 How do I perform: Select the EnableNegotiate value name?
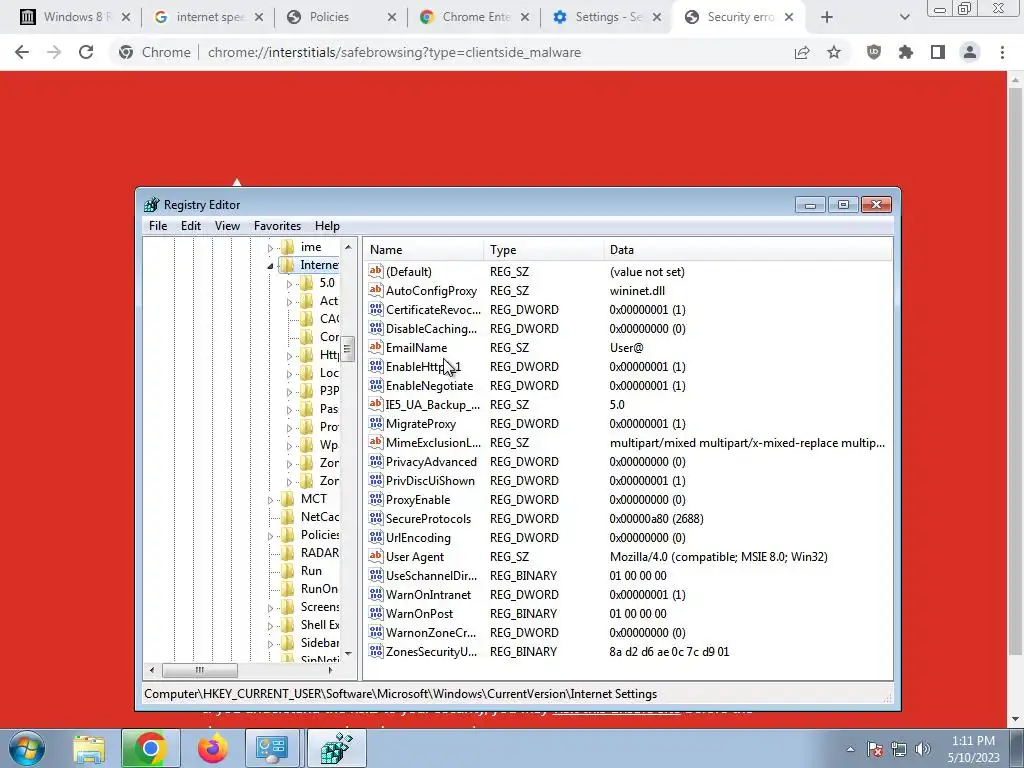(429, 386)
